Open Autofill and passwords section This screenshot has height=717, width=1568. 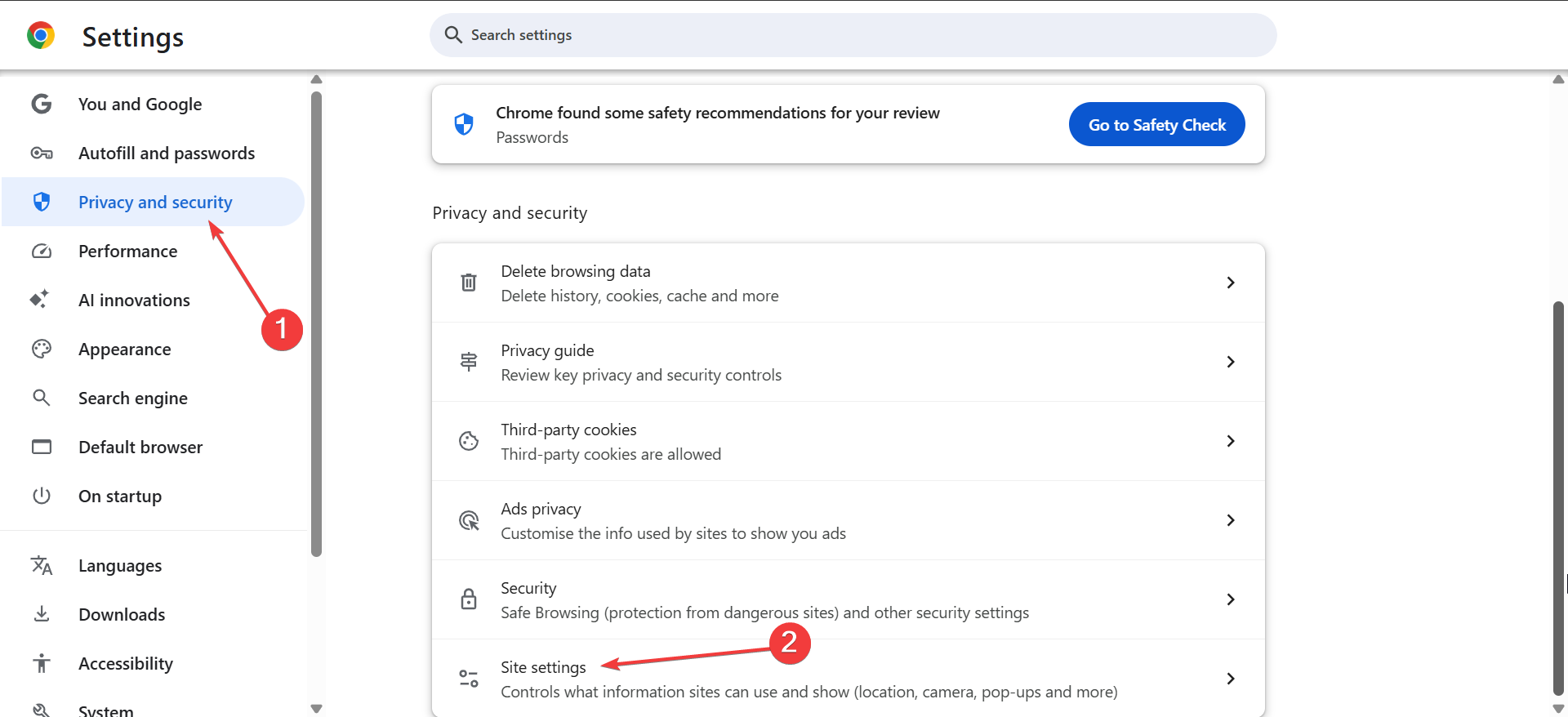click(167, 154)
